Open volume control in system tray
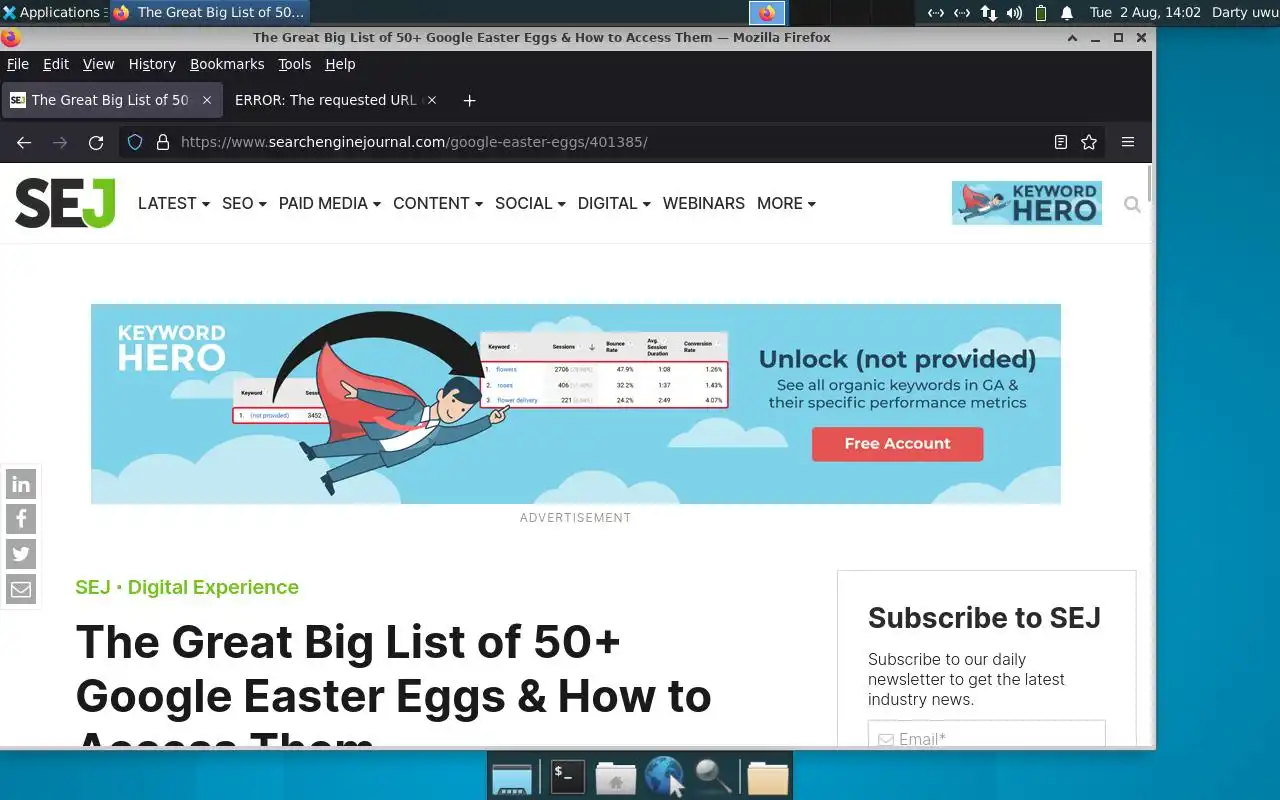 point(1014,13)
